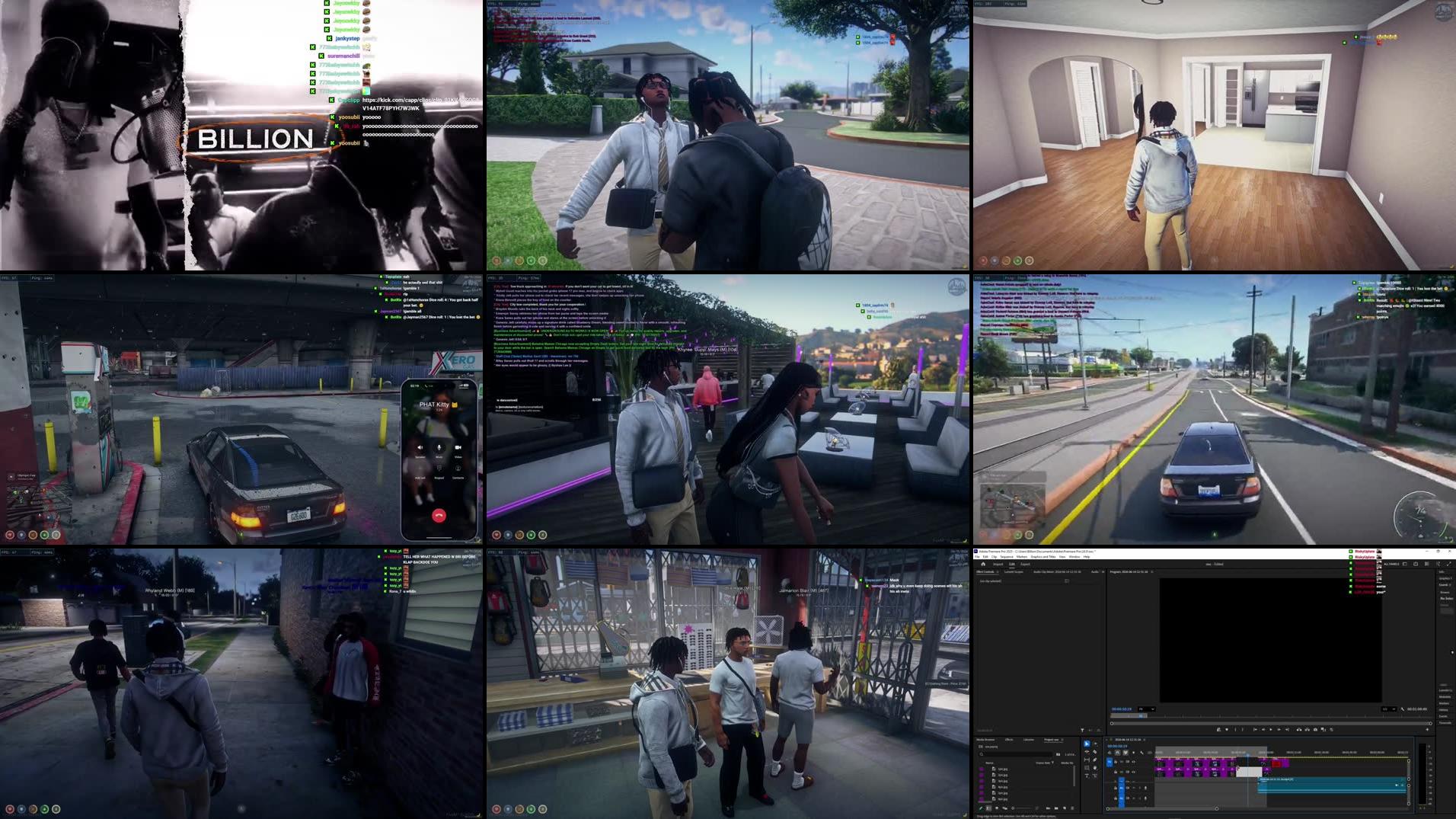Select the Rectangle tool
Image resolution: width=1456 pixels, height=819 pixels.
point(1087,768)
